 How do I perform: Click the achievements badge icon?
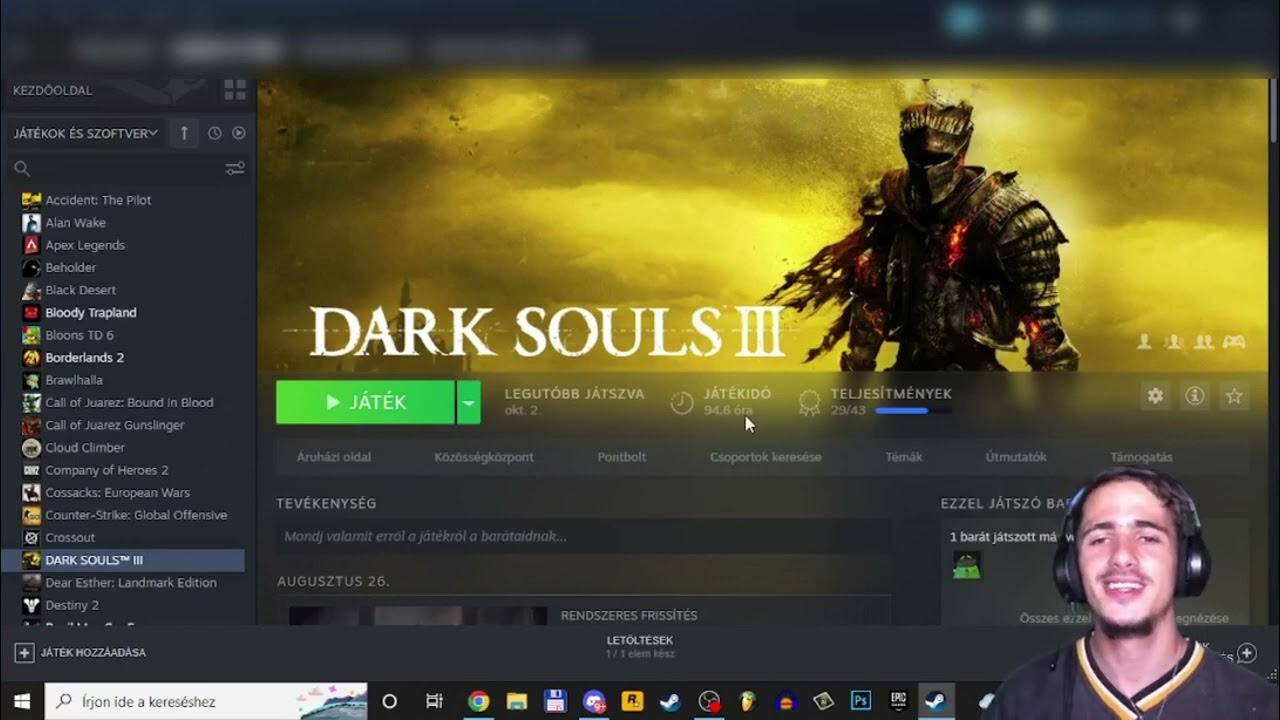pos(809,402)
